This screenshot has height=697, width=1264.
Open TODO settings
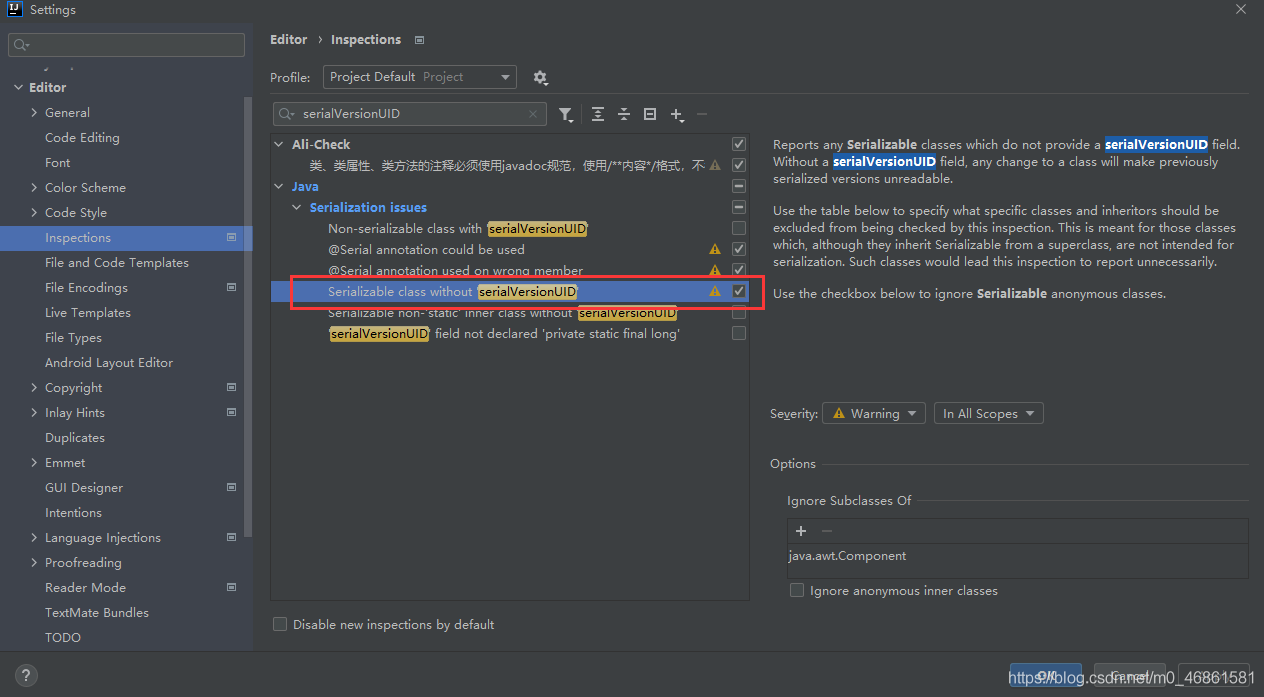click(x=63, y=638)
